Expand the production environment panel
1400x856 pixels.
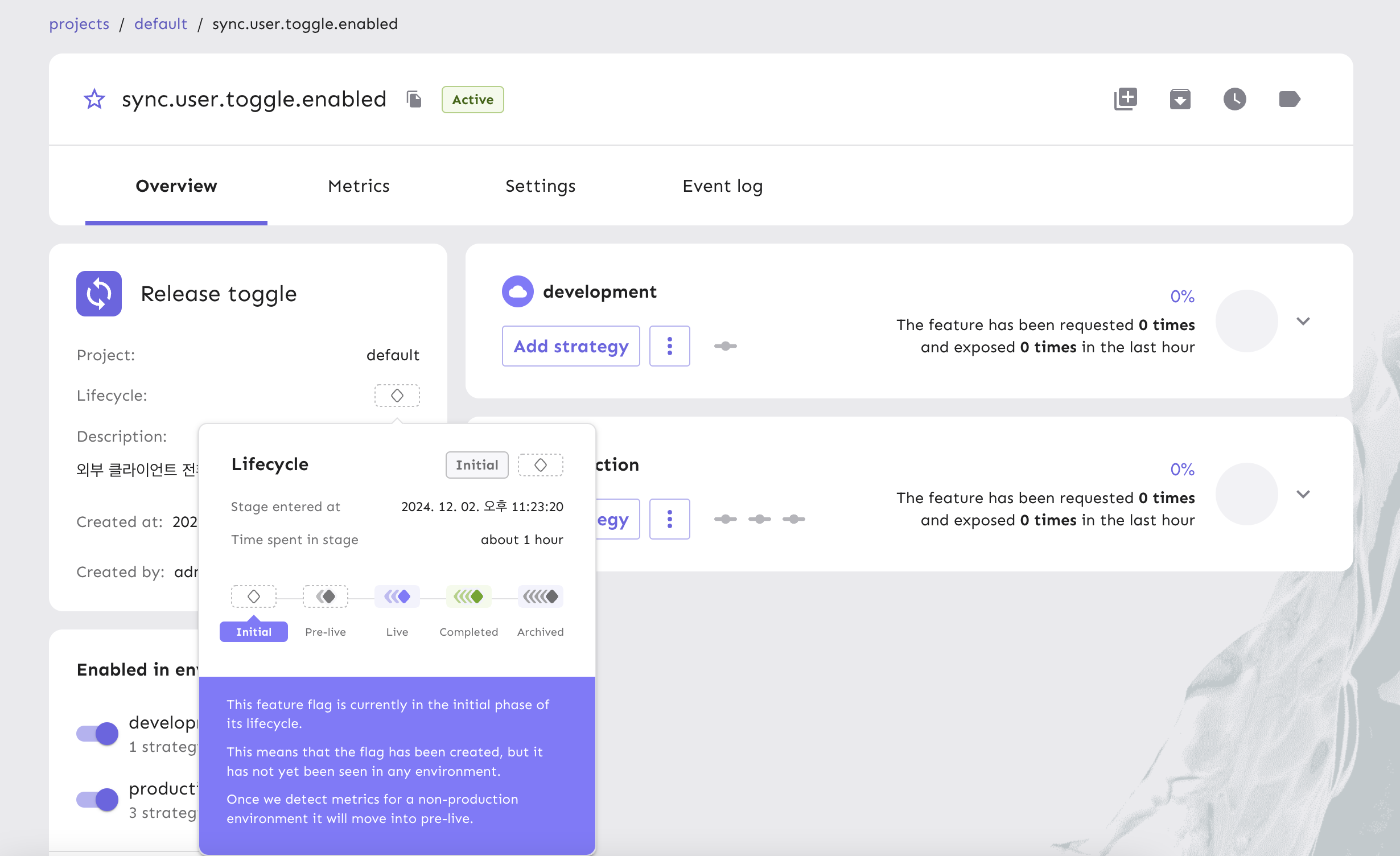pyautogui.click(x=1303, y=494)
